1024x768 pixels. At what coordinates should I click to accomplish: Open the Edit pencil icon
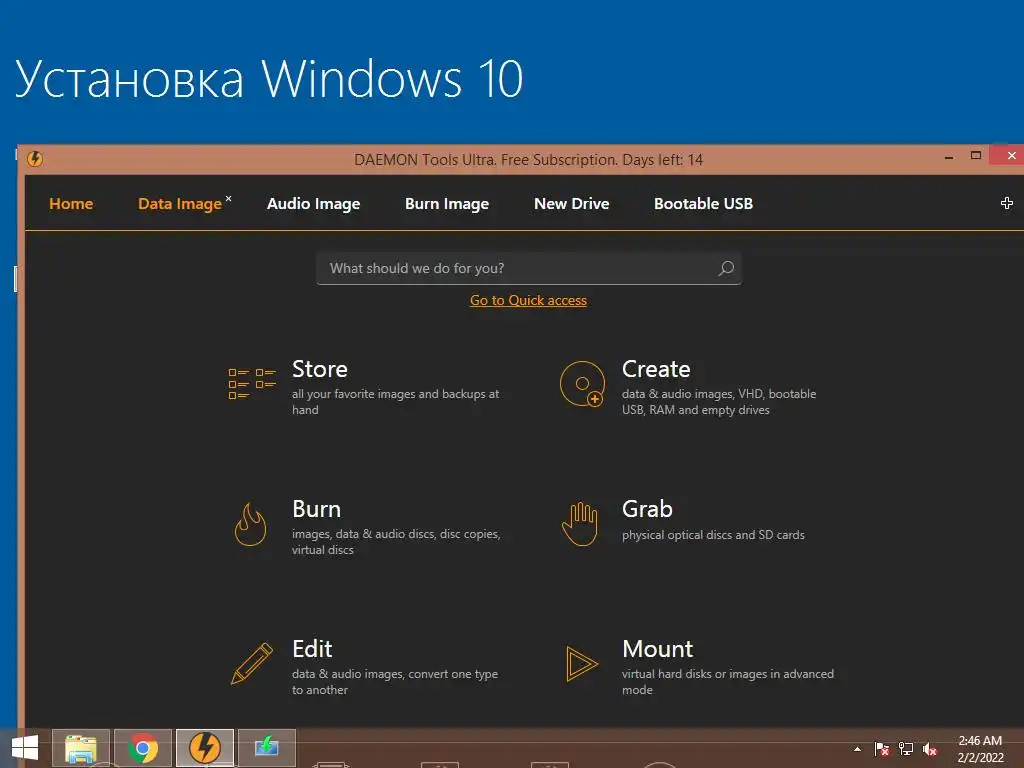252,664
